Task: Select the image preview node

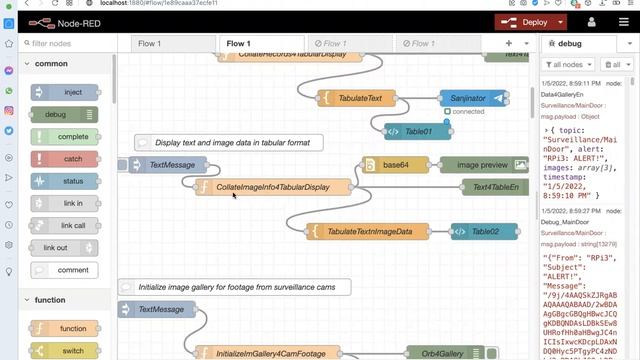Action: click(484, 165)
